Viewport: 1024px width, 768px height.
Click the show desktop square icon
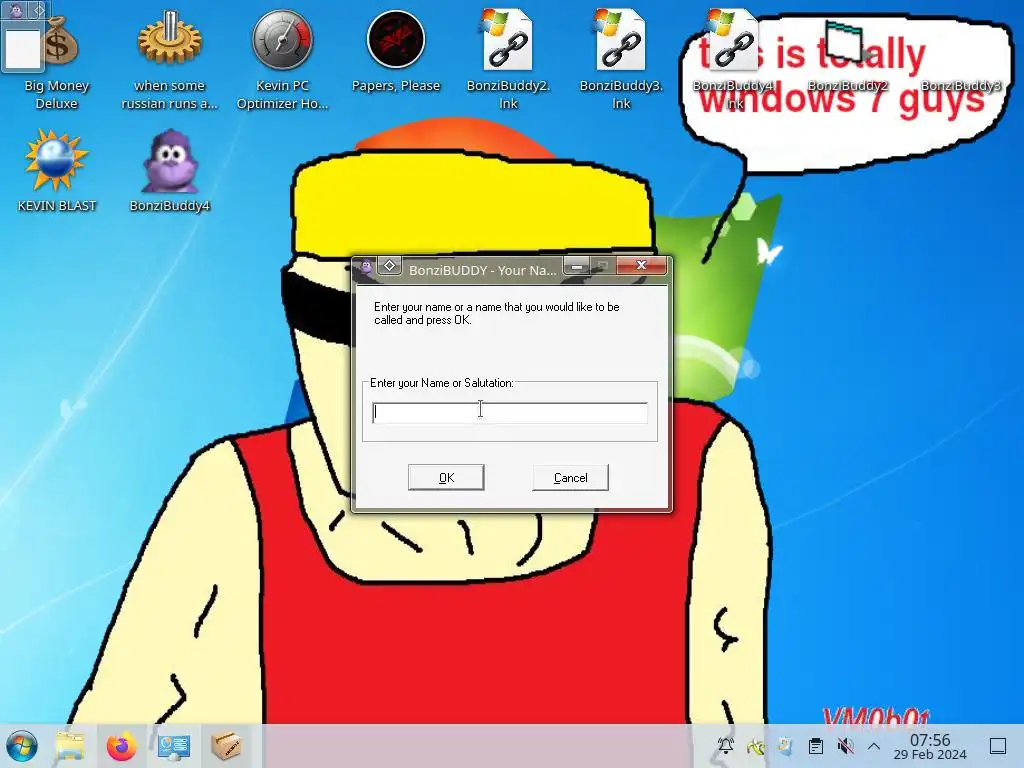(998, 746)
